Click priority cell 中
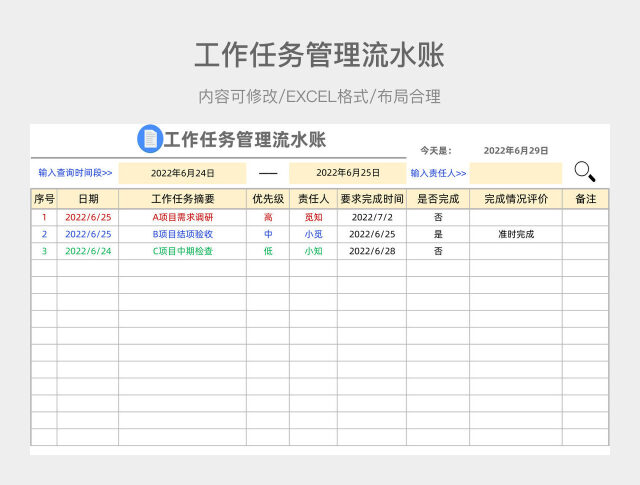The width and height of the screenshot is (640, 485). [x=268, y=234]
